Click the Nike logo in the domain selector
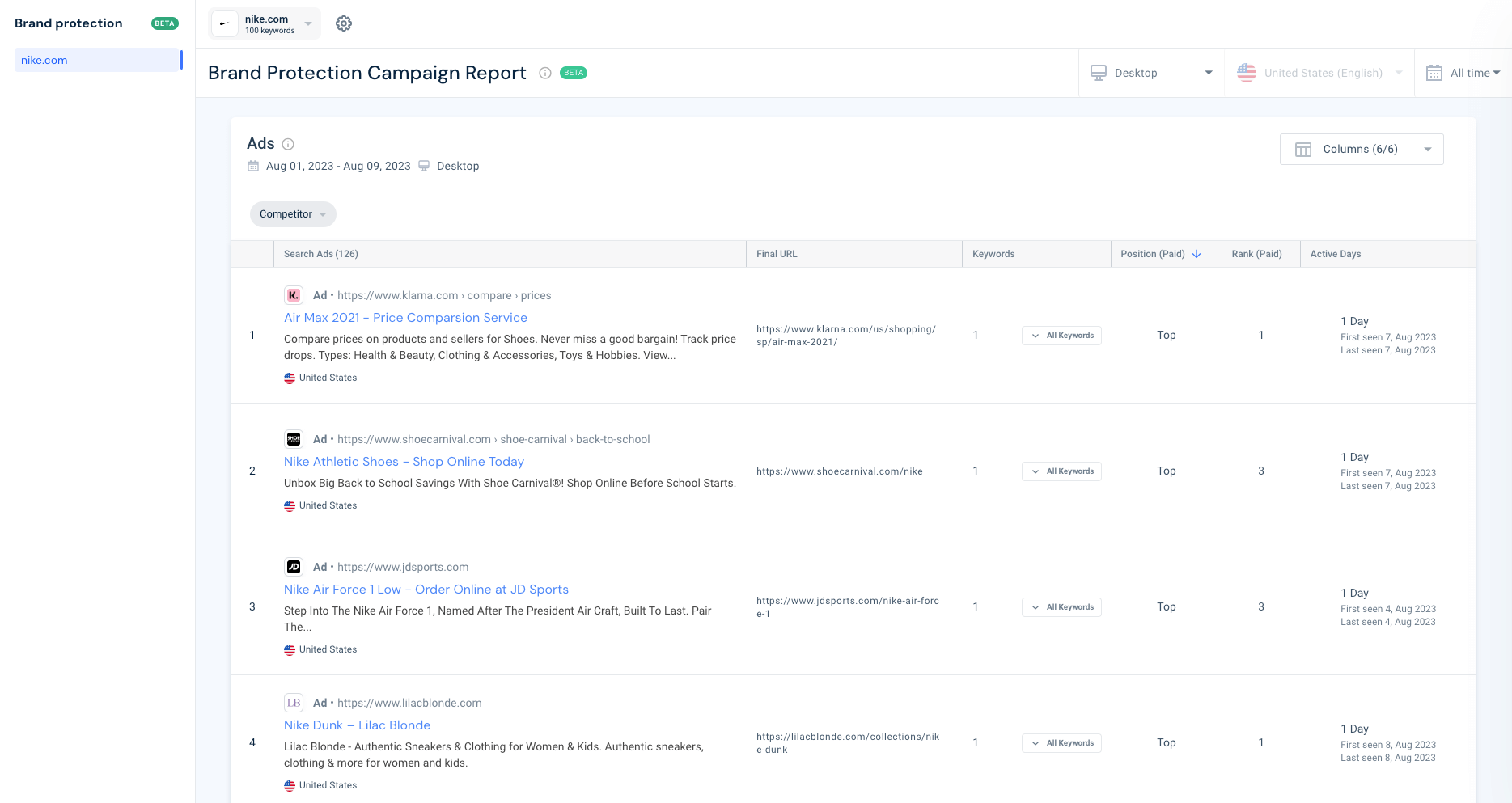The height and width of the screenshot is (803, 1512). tap(225, 24)
